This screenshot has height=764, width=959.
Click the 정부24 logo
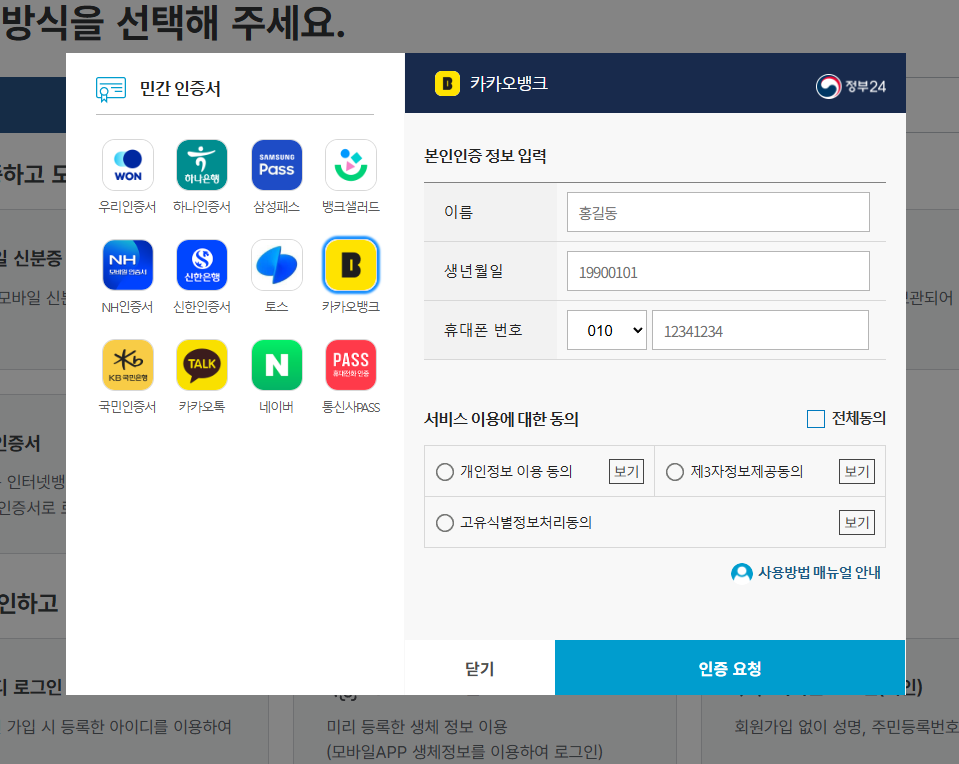(851, 86)
